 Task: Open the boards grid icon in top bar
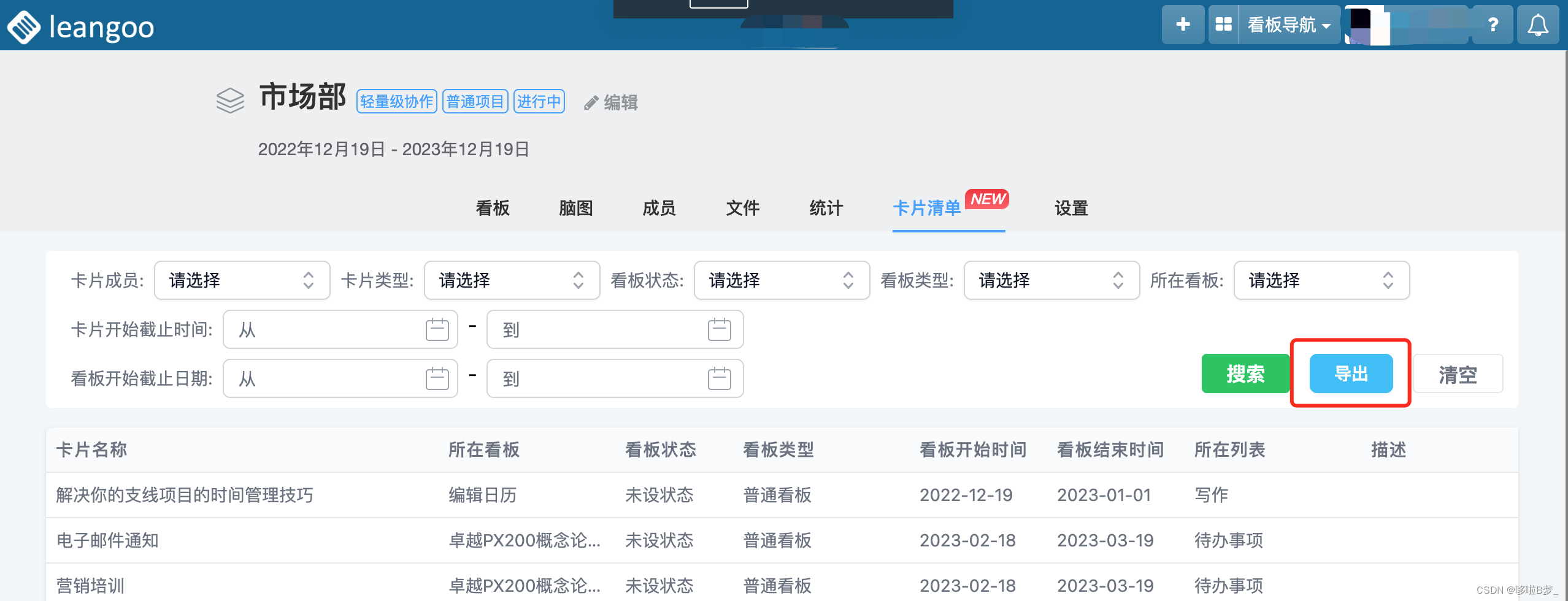[1223, 25]
